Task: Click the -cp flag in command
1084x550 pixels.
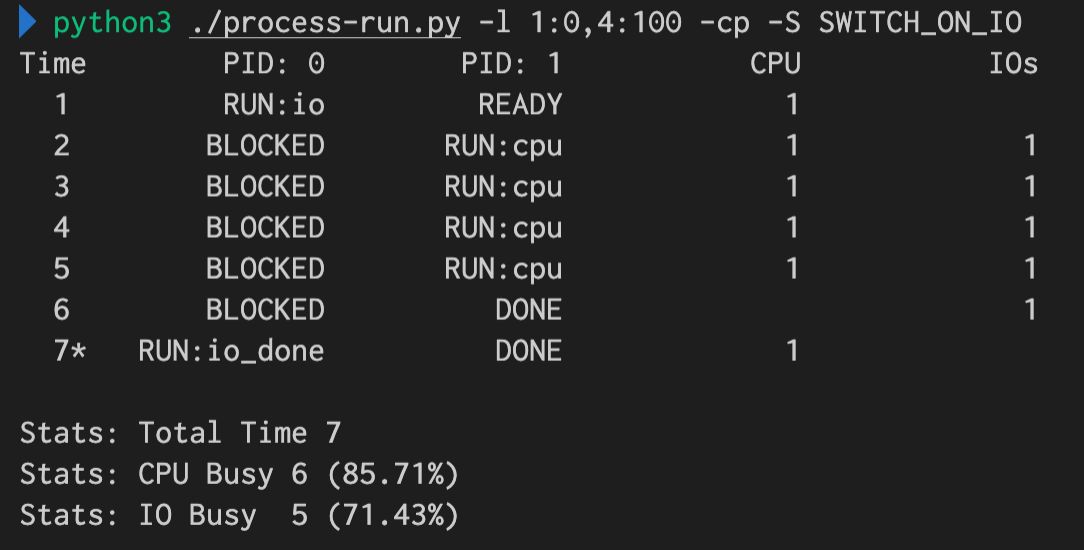Action: tap(733, 22)
